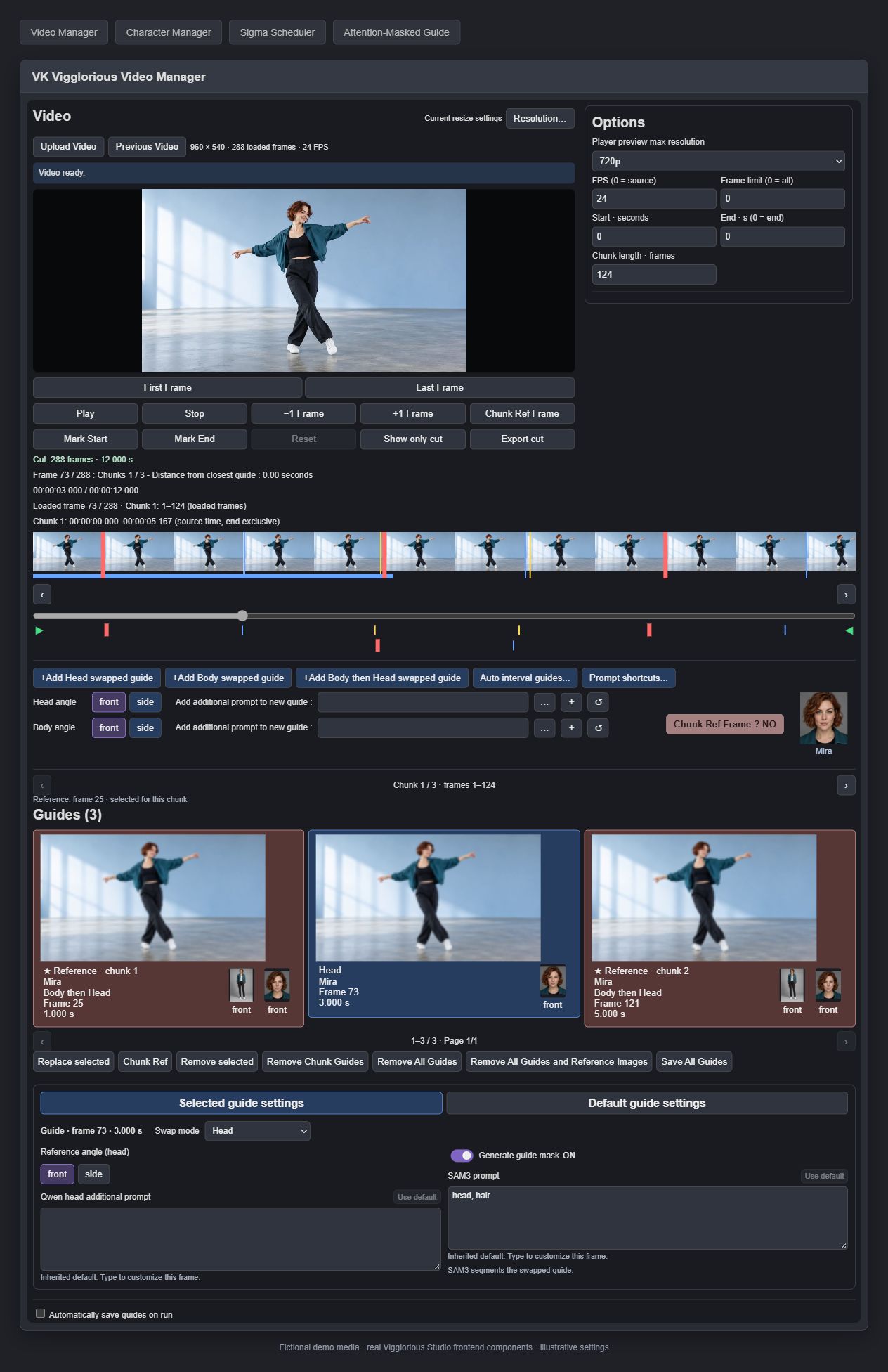Open Prompt shortcuts... menu

tap(629, 678)
